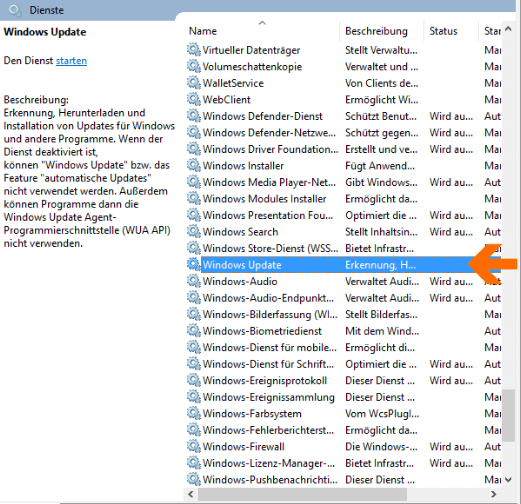This screenshot has width=521, height=504.
Task: Click gear icon beside Windows-Fehlerberichterst...
Action: [193, 430]
